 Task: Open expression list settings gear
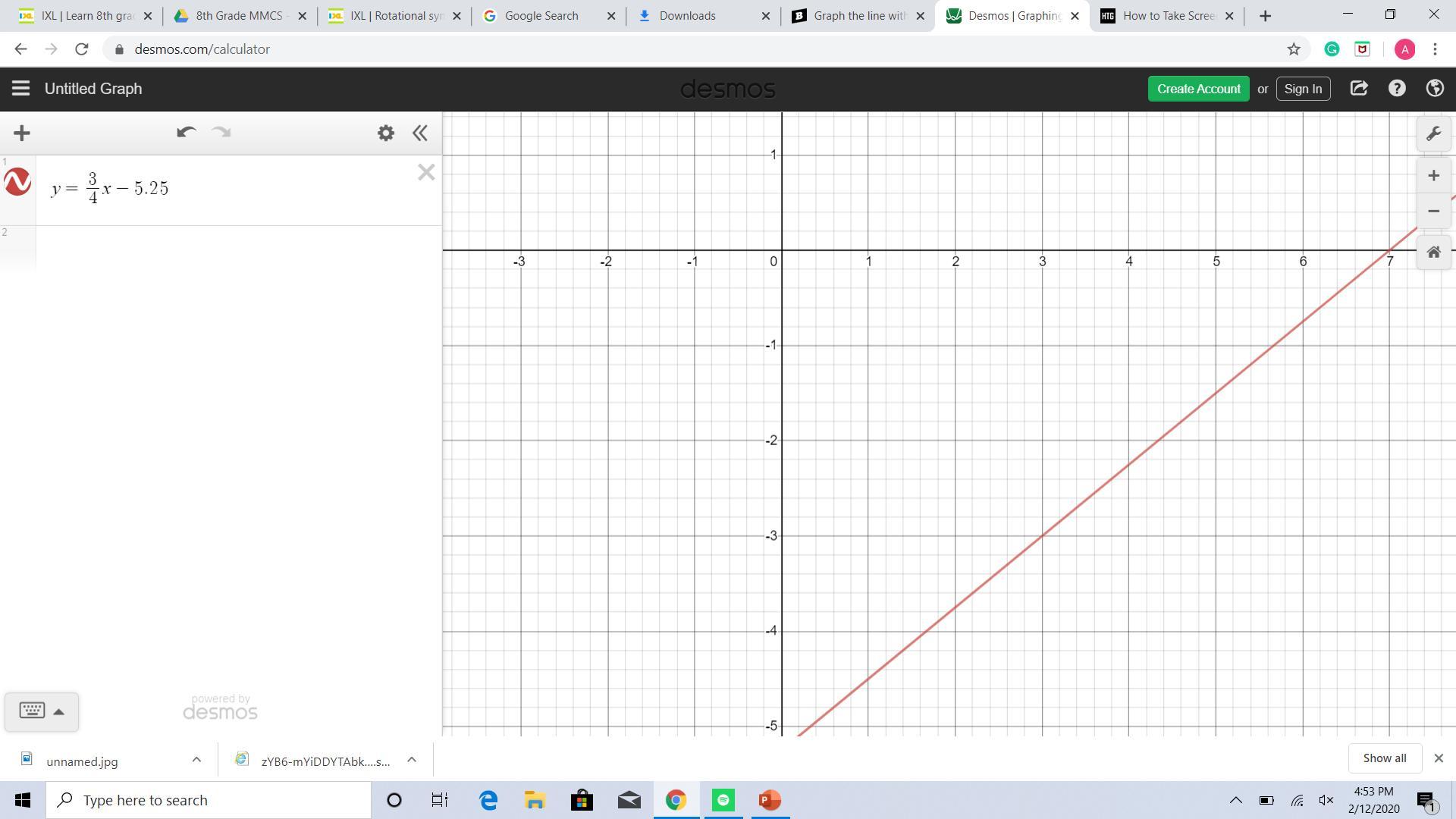(386, 133)
